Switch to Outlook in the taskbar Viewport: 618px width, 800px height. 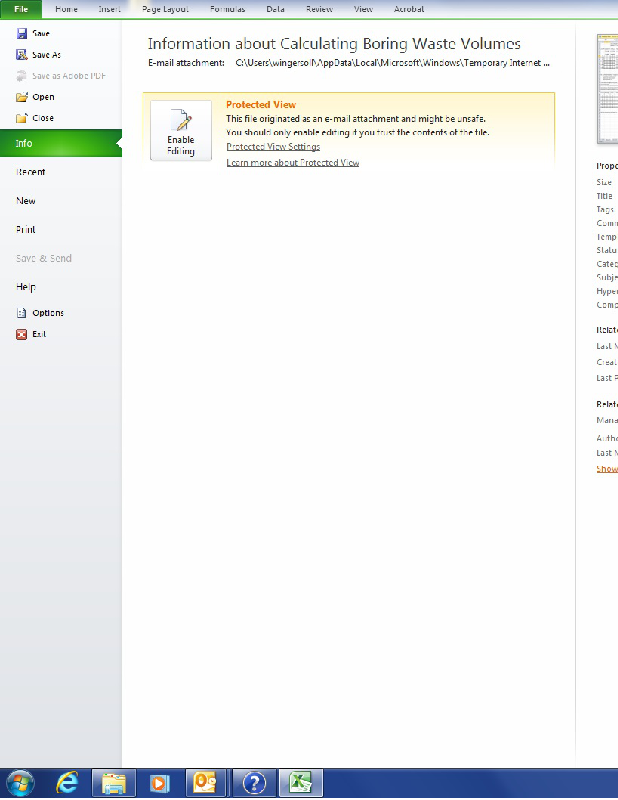coord(206,783)
